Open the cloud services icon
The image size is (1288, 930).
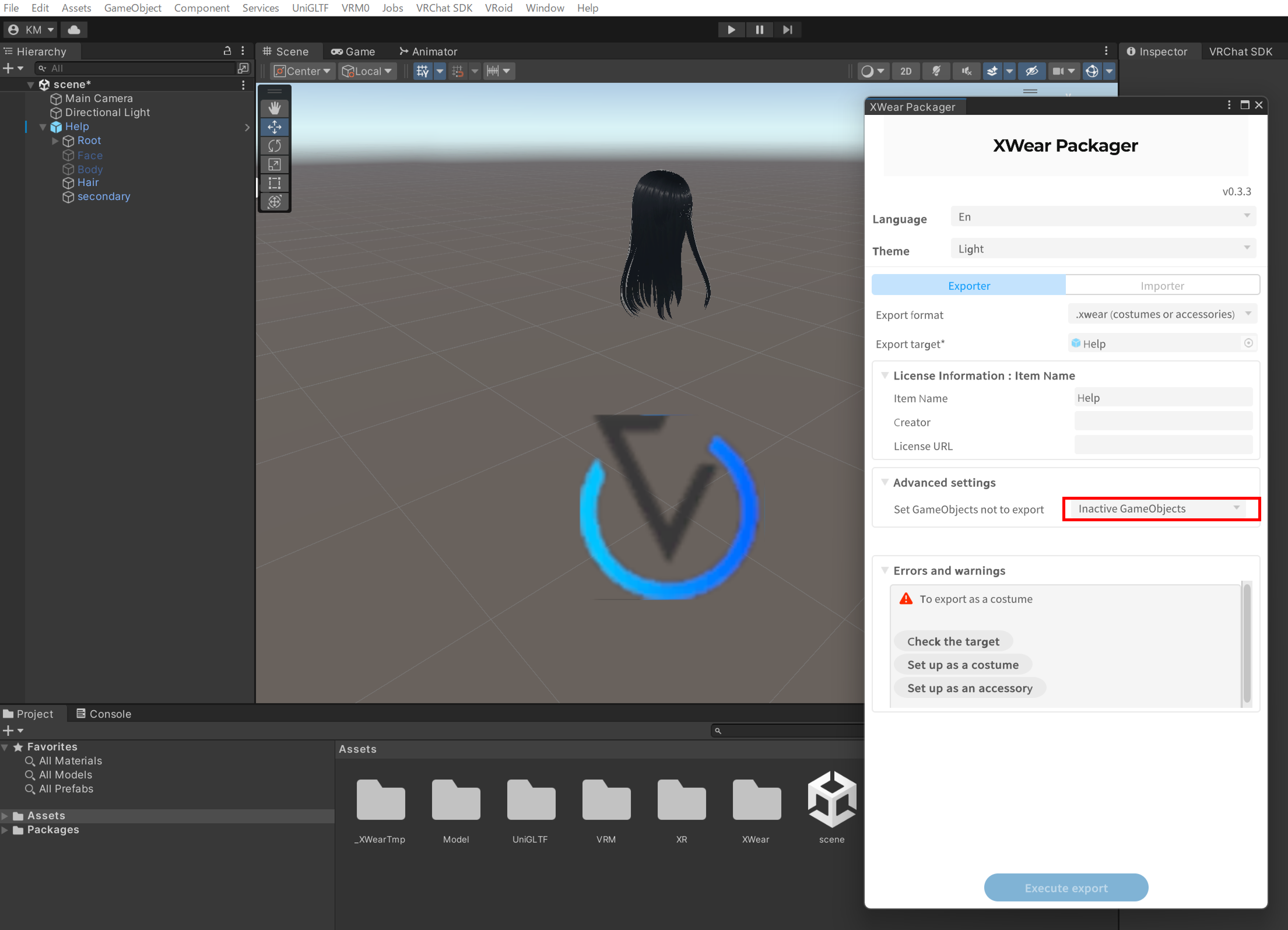click(74, 29)
